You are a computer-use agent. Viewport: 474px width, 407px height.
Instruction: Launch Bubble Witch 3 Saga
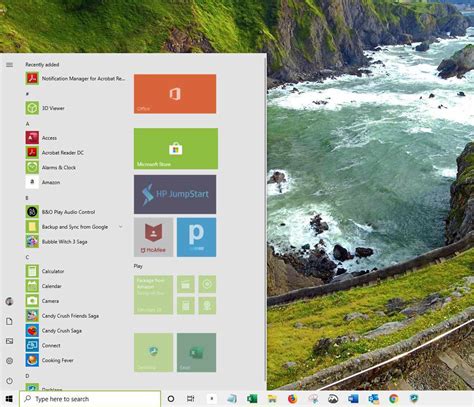pos(56,242)
